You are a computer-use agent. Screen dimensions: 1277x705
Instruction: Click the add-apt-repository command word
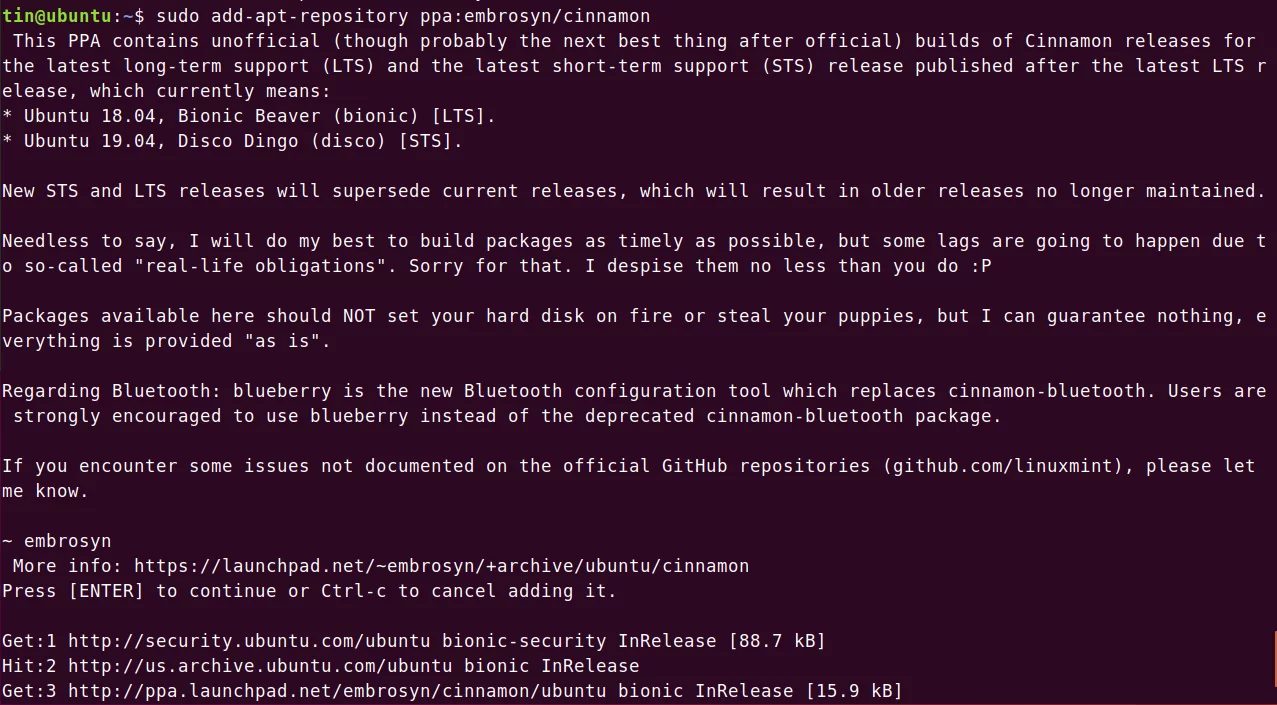click(x=310, y=16)
